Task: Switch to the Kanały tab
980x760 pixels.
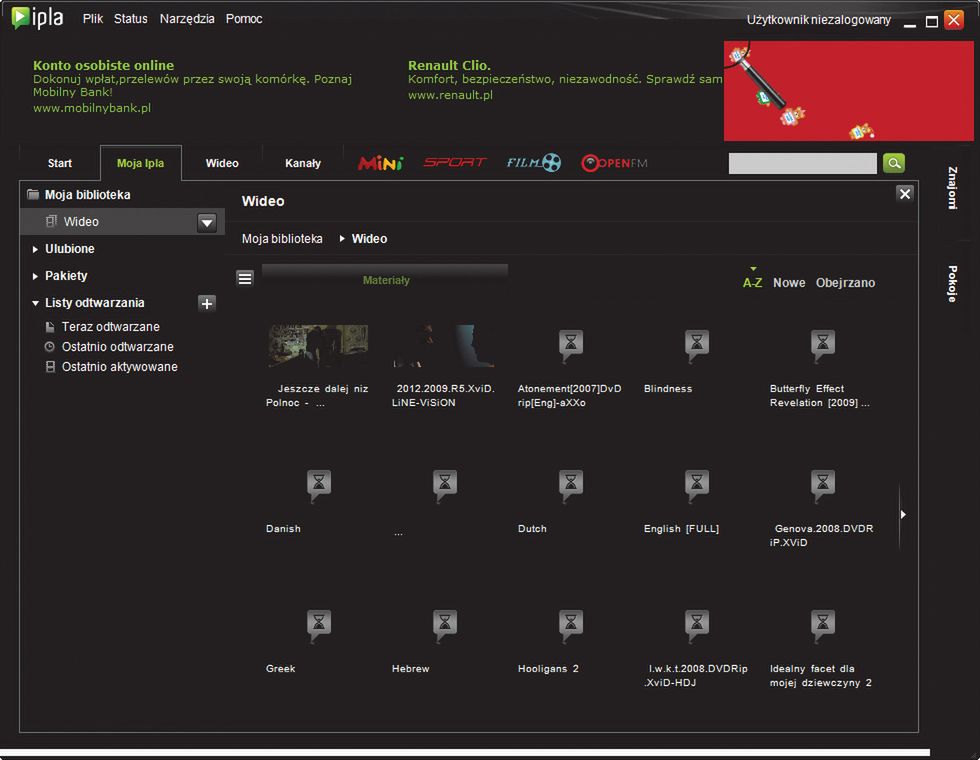Action: tap(302, 163)
